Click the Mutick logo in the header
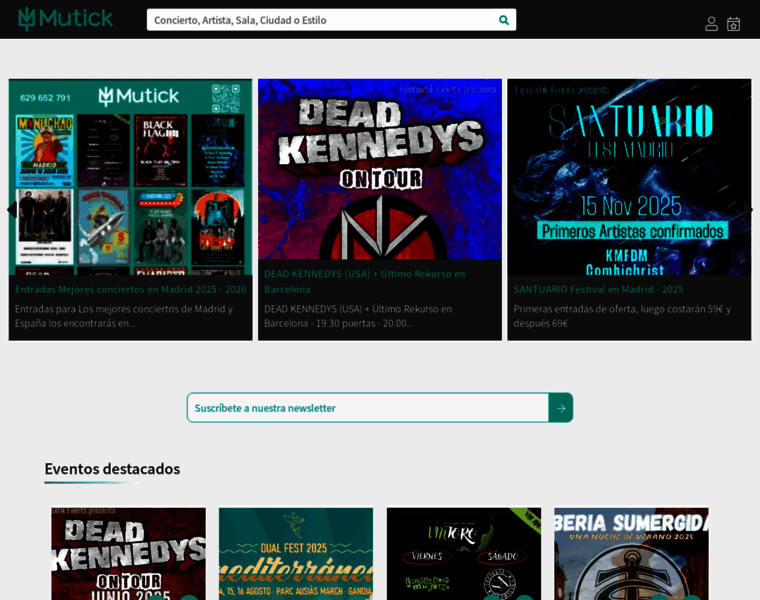Viewport: 760px width, 600px height. click(x=65, y=19)
